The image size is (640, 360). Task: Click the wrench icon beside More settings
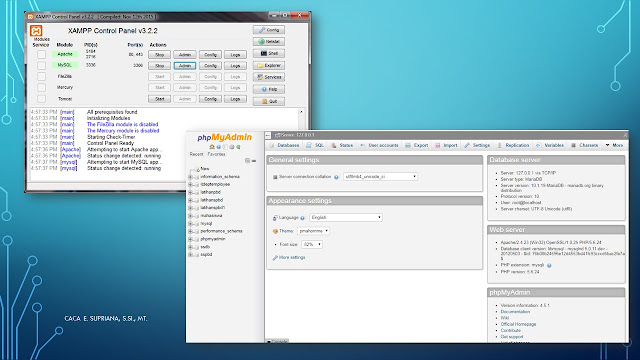[x=275, y=258]
